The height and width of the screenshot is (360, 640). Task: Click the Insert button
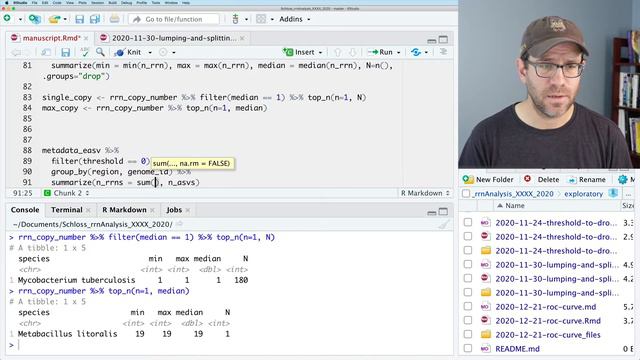click(300, 52)
